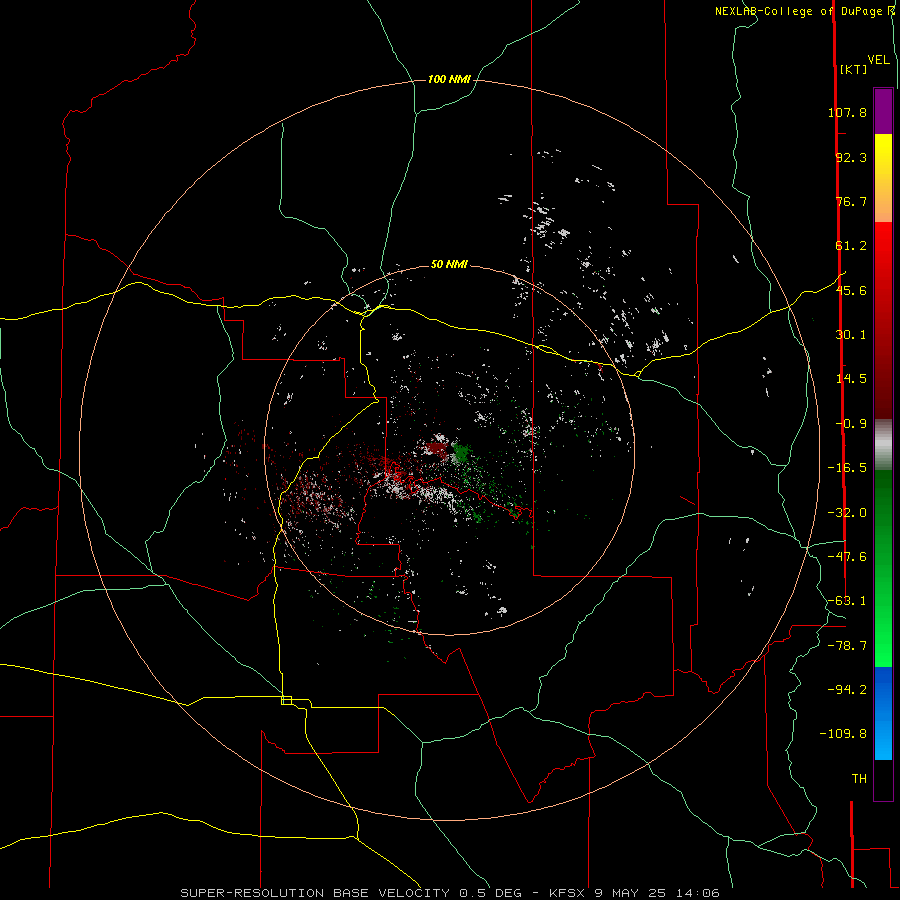900x900 pixels.
Task: Click the 76.7 legend value
Action: [851, 201]
